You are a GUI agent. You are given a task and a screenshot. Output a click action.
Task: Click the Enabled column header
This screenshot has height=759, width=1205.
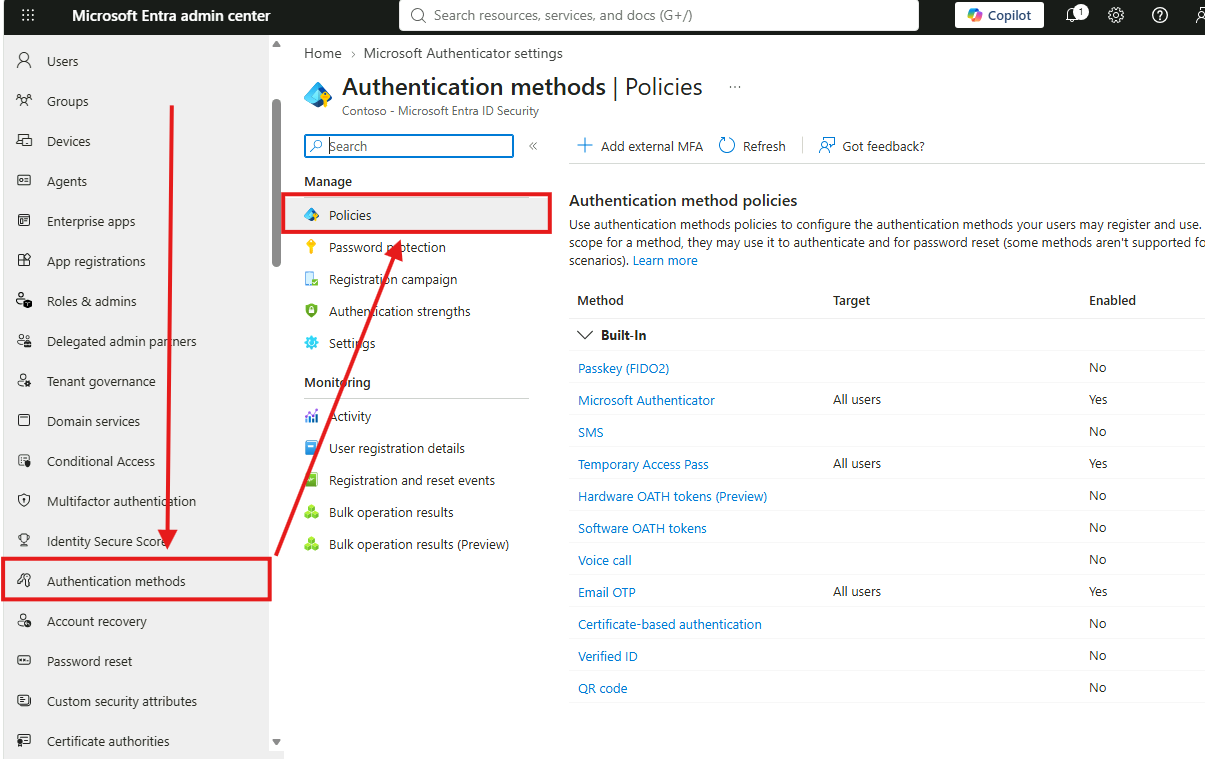coord(1112,300)
